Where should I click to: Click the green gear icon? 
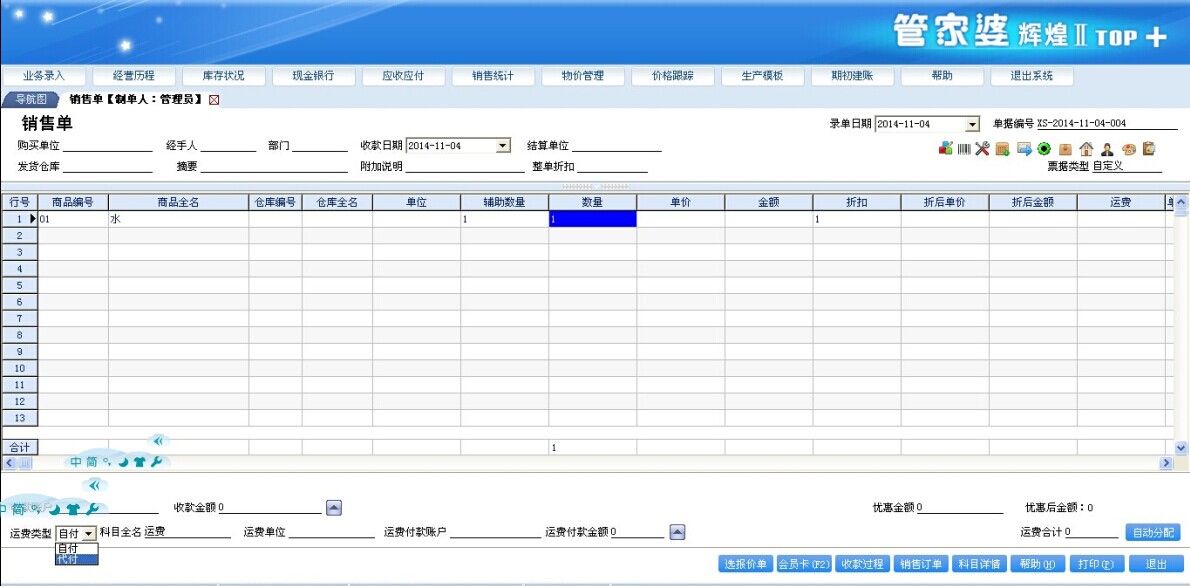point(1044,149)
